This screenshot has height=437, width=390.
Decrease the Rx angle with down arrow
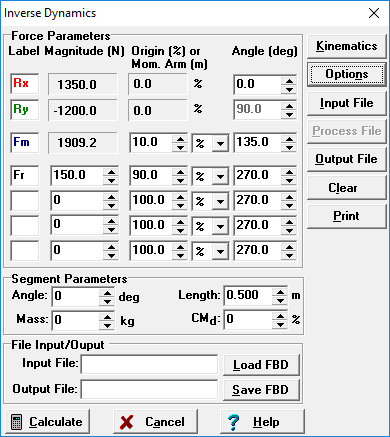289,90
